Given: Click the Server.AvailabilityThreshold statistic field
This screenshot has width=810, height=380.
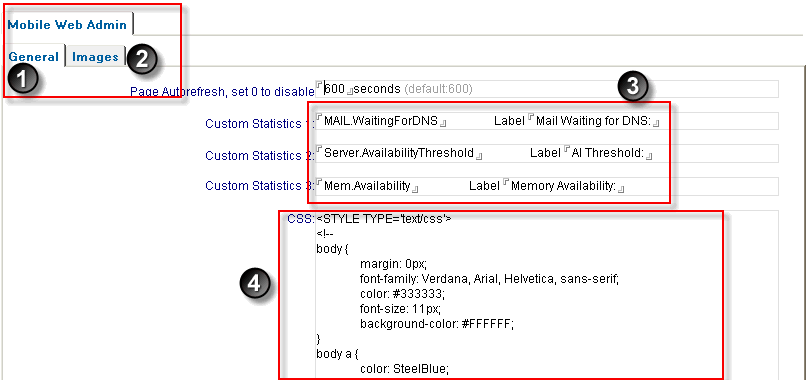Looking at the screenshot, I should pyautogui.click(x=399, y=153).
